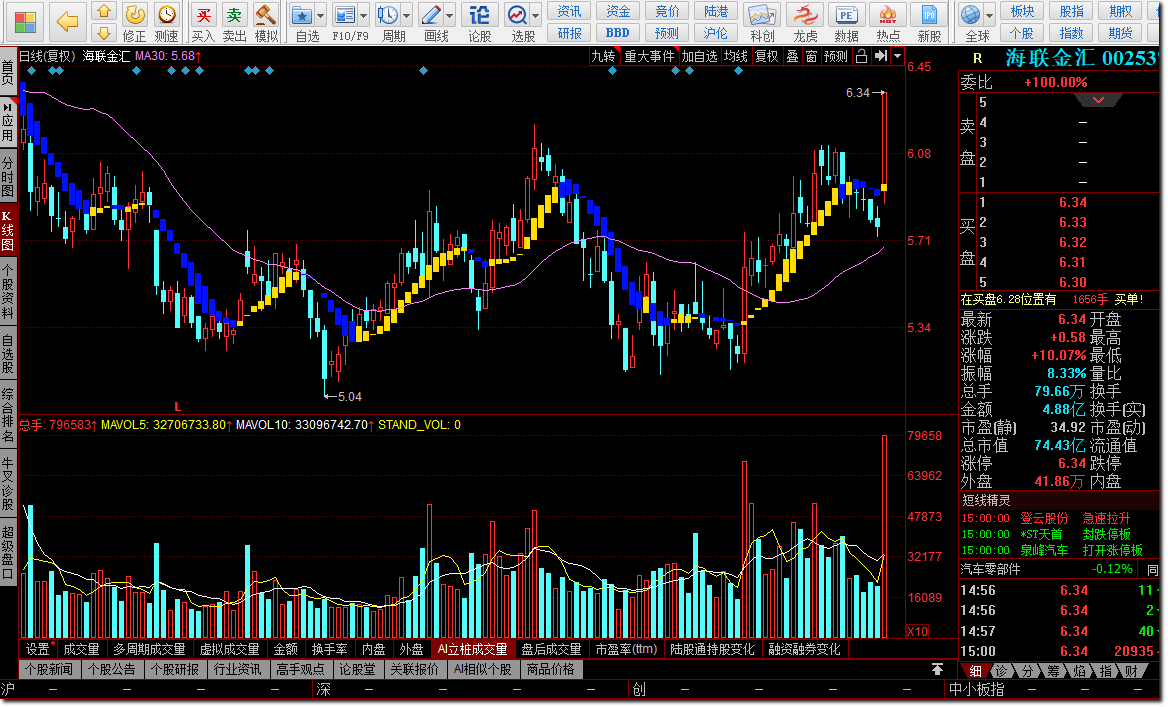1168x707 pixels.
Task: Toggle the 窗 window option
Action: pyautogui.click(x=811, y=56)
